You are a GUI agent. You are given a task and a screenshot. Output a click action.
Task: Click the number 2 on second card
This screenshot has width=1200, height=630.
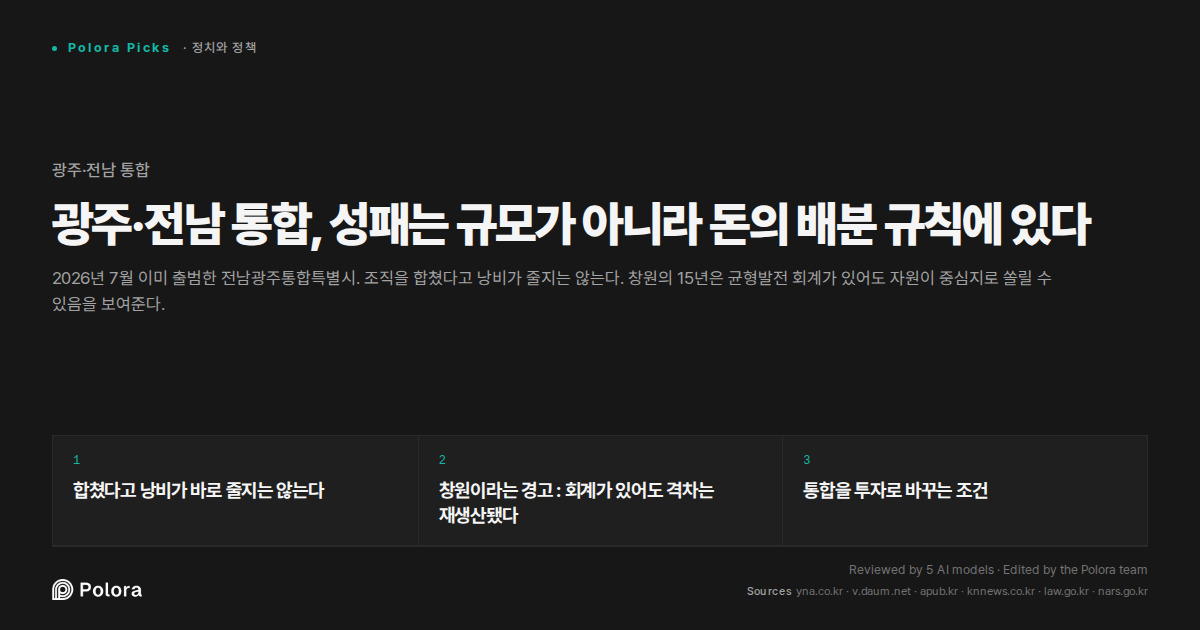(x=442, y=460)
